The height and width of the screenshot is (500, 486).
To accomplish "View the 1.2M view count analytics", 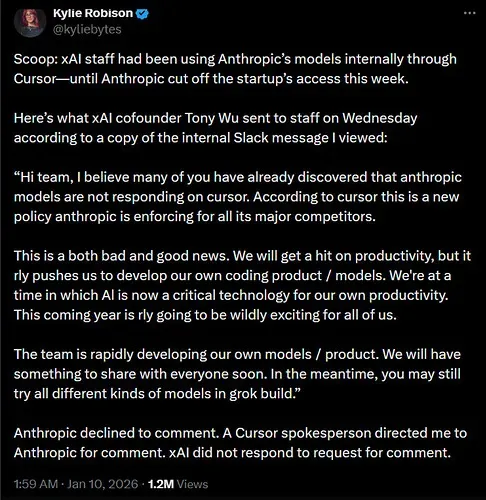I will 161,484.
